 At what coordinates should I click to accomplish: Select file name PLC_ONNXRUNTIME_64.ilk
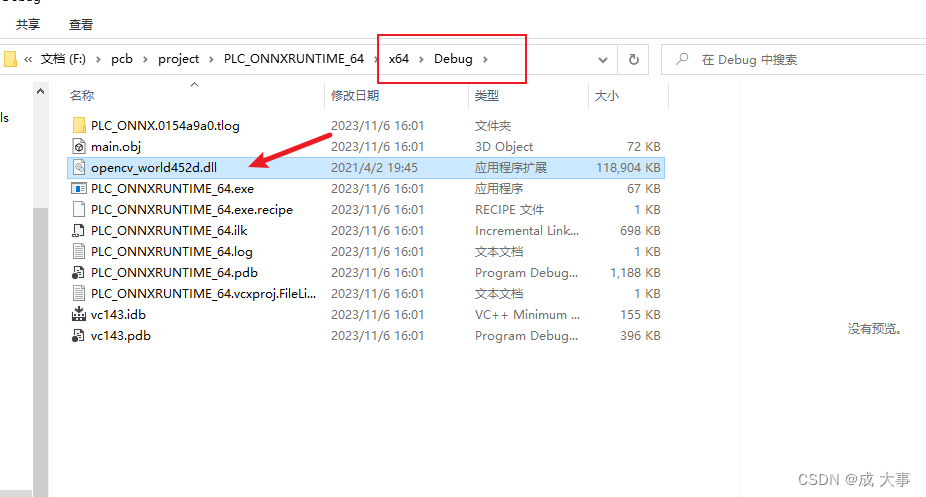point(169,231)
